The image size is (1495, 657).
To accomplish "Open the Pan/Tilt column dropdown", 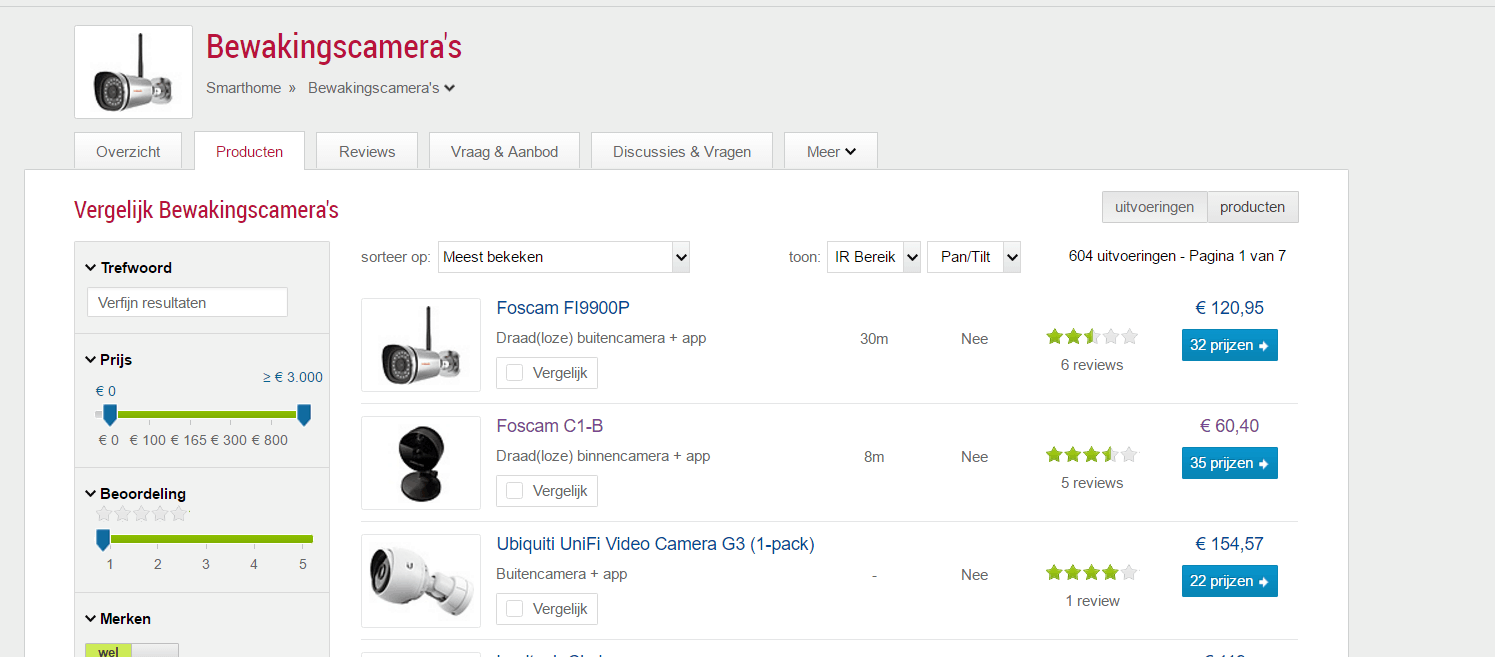I will 974,257.
